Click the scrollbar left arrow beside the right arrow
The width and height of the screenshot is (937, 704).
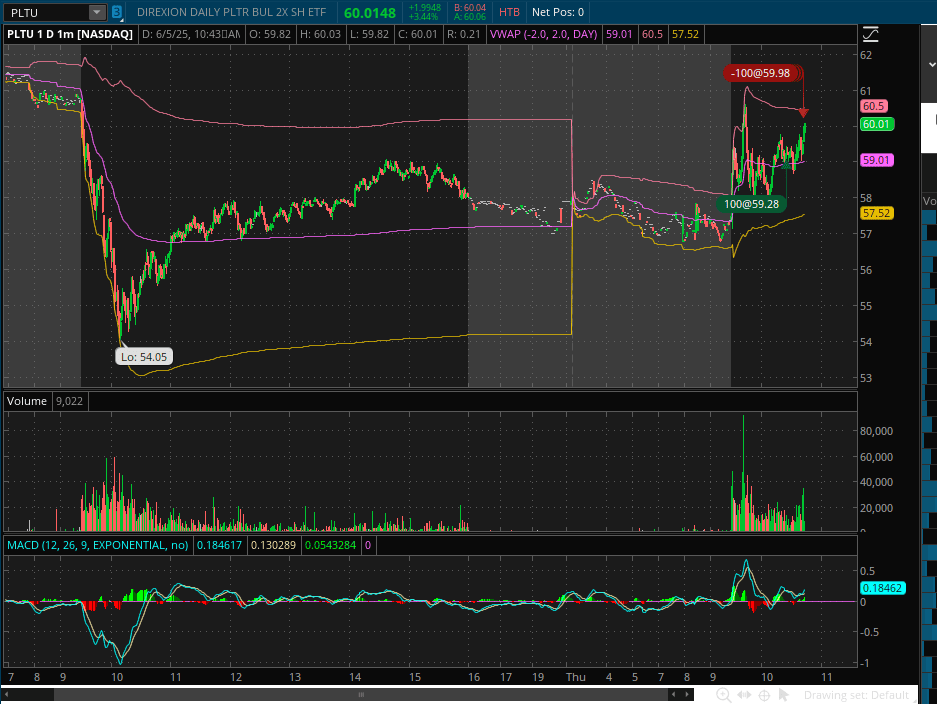[673, 694]
